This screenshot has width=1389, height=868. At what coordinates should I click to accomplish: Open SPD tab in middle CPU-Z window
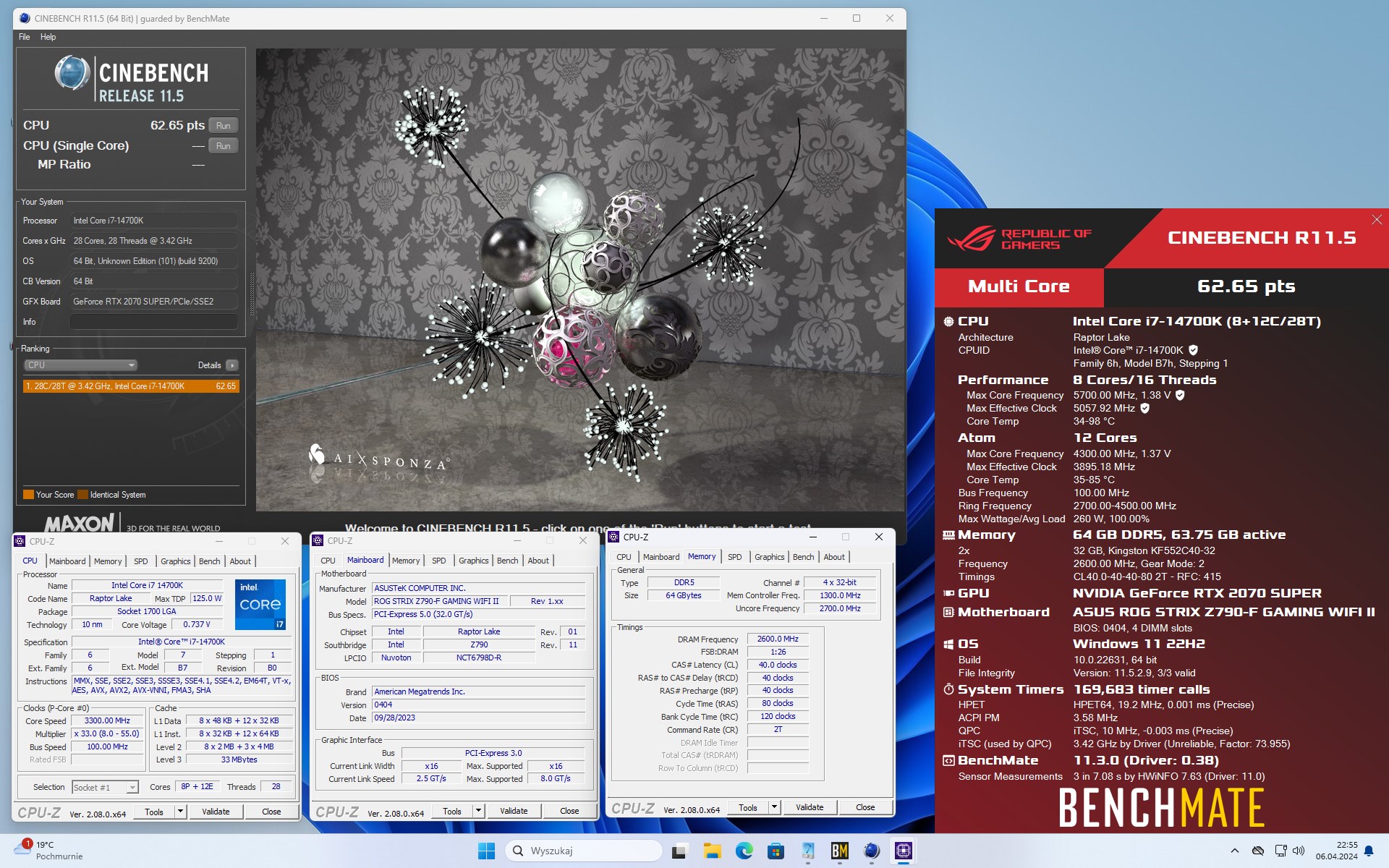tap(438, 561)
